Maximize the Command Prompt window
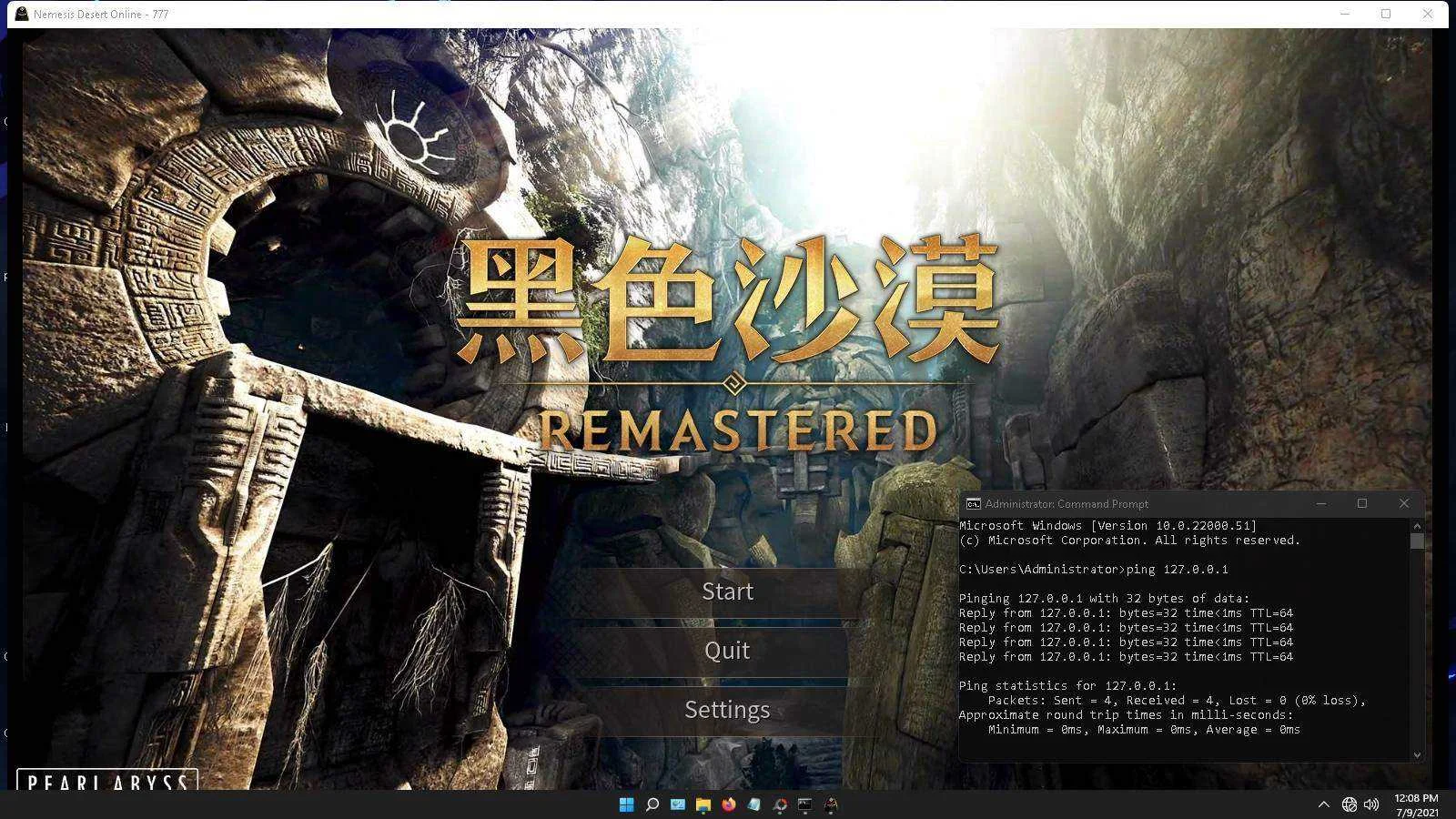Image resolution: width=1456 pixels, height=819 pixels. [1362, 503]
